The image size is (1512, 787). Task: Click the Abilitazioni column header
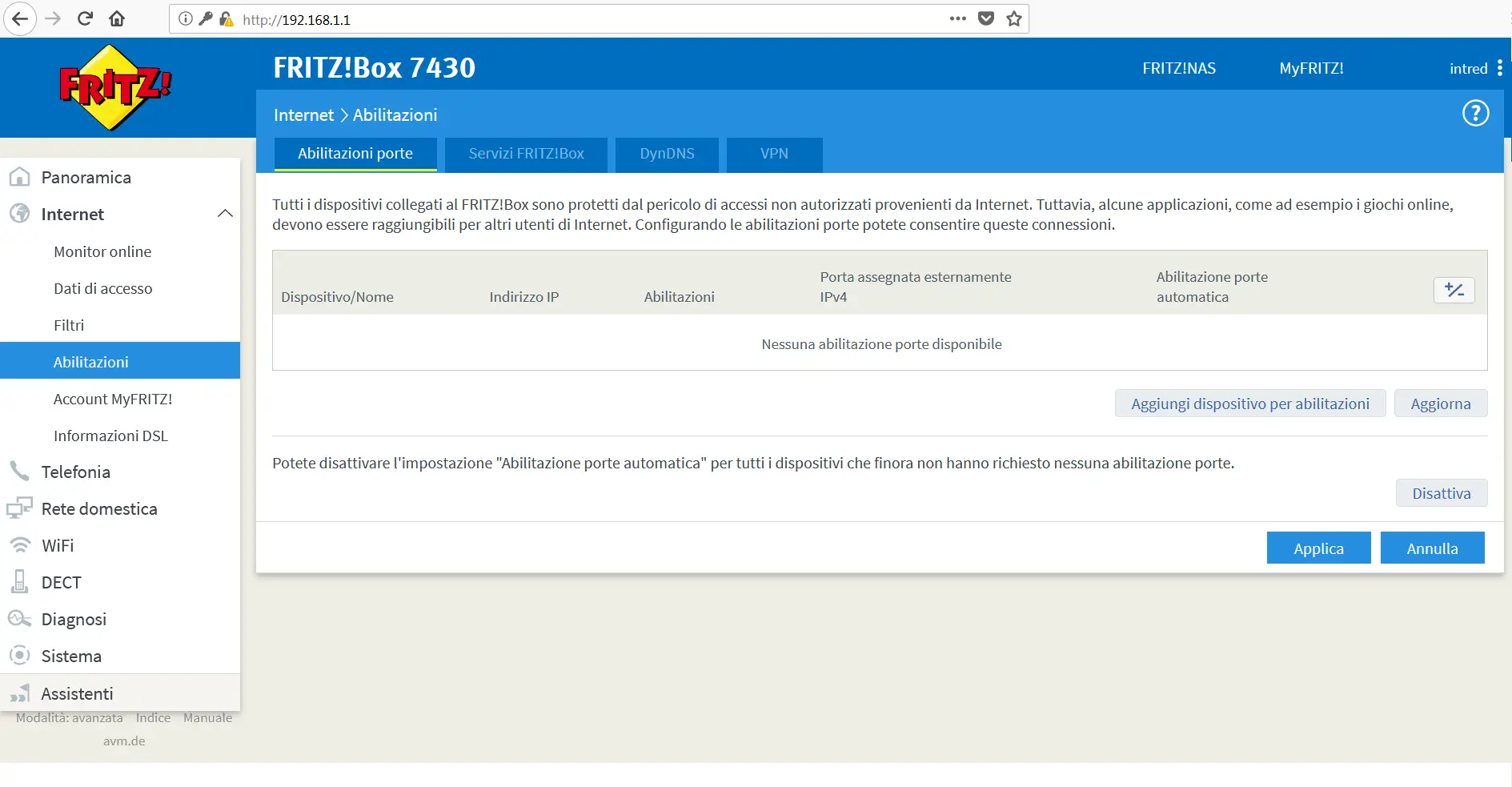[679, 297]
